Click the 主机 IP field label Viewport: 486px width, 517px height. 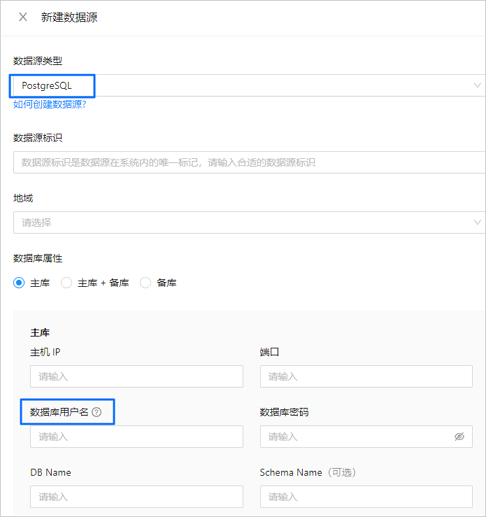point(45,352)
